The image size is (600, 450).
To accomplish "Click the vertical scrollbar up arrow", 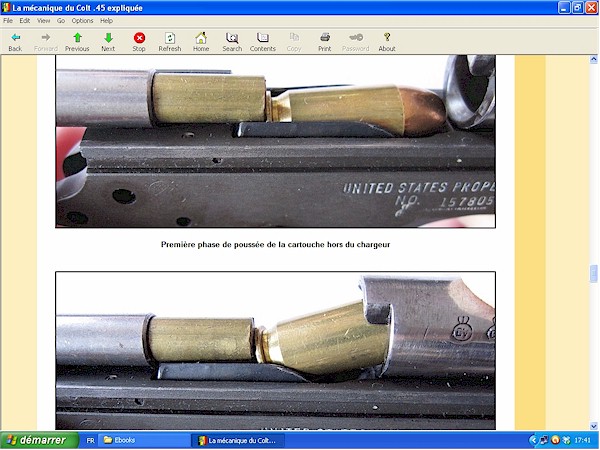I will [593, 59].
